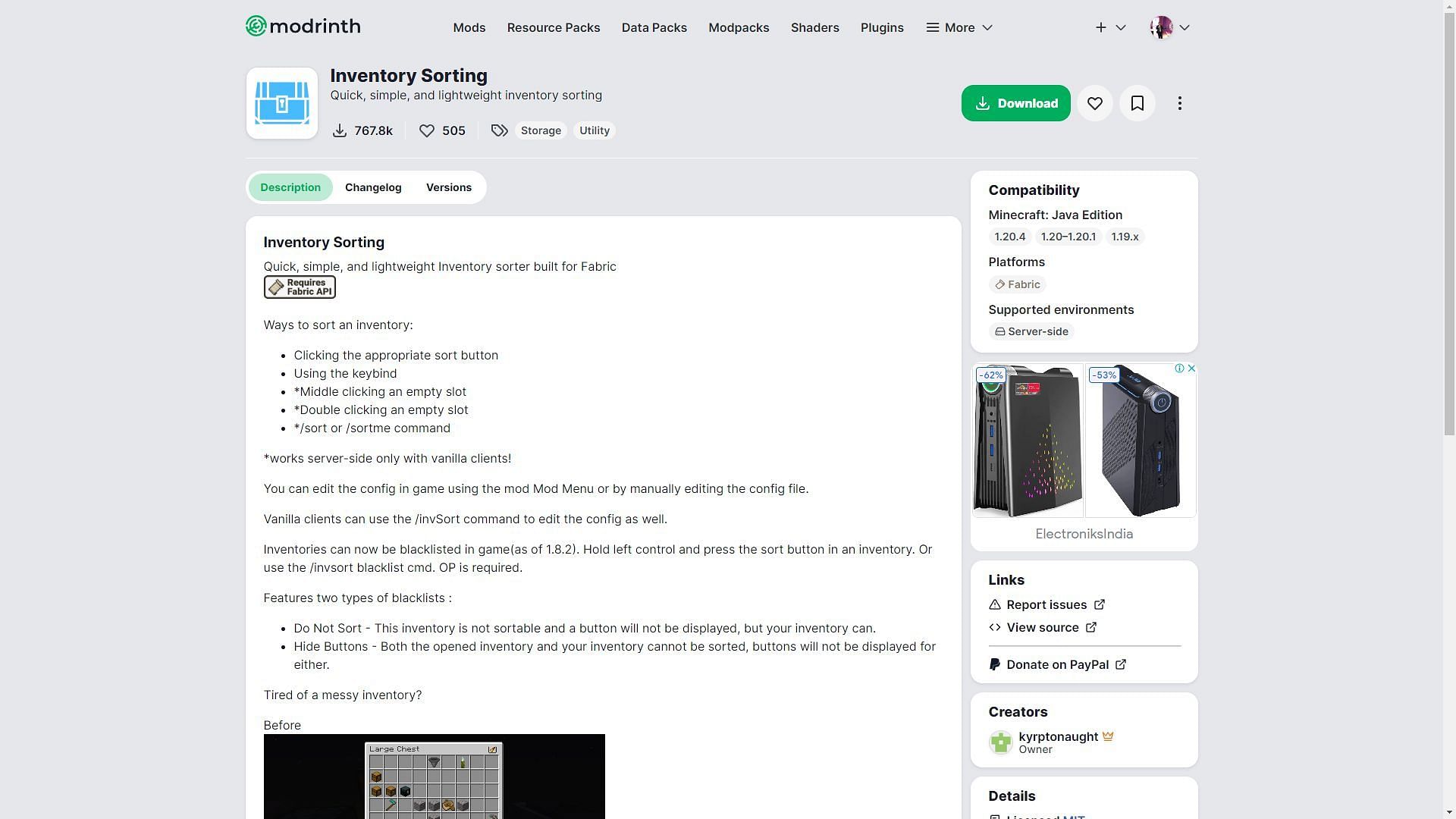Viewport: 1456px width, 819px height.
Task: Click the heart/like icon to like mod
Action: coord(1095,103)
